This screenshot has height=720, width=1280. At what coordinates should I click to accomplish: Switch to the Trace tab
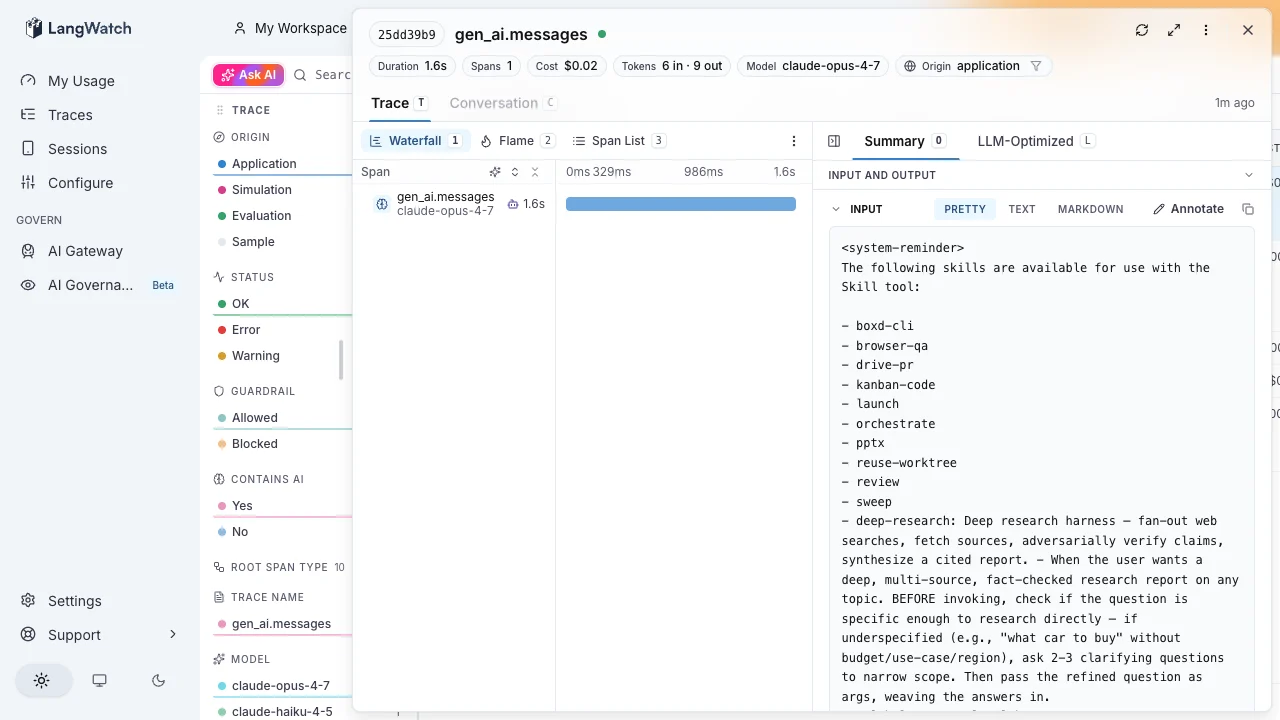[398, 103]
